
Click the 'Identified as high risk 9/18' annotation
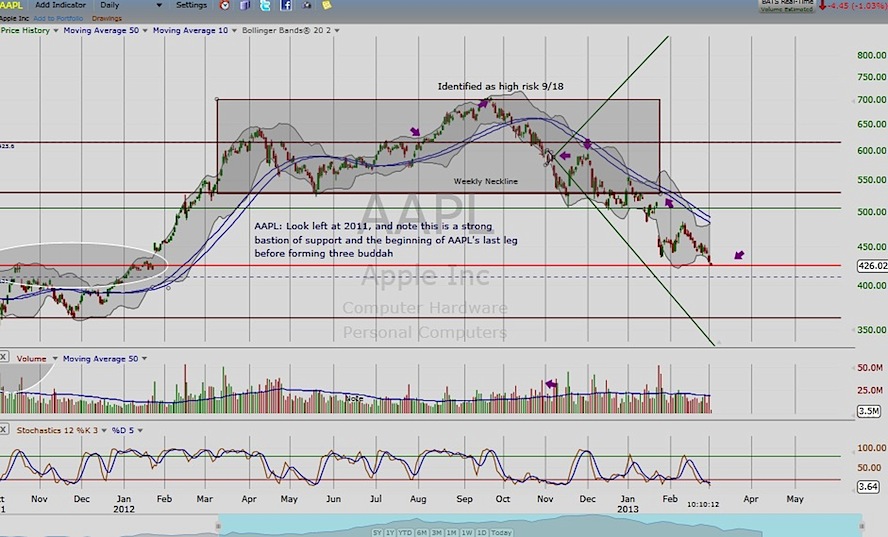[x=500, y=87]
